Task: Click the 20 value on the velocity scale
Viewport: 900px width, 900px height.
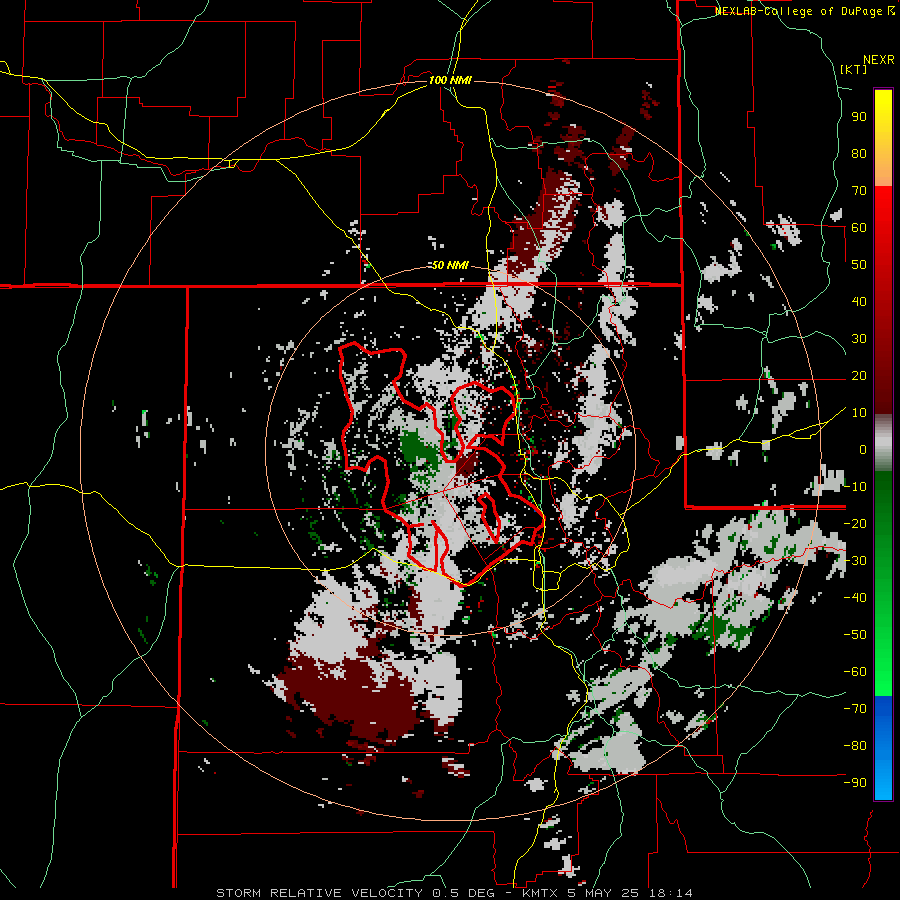Action: [x=859, y=375]
